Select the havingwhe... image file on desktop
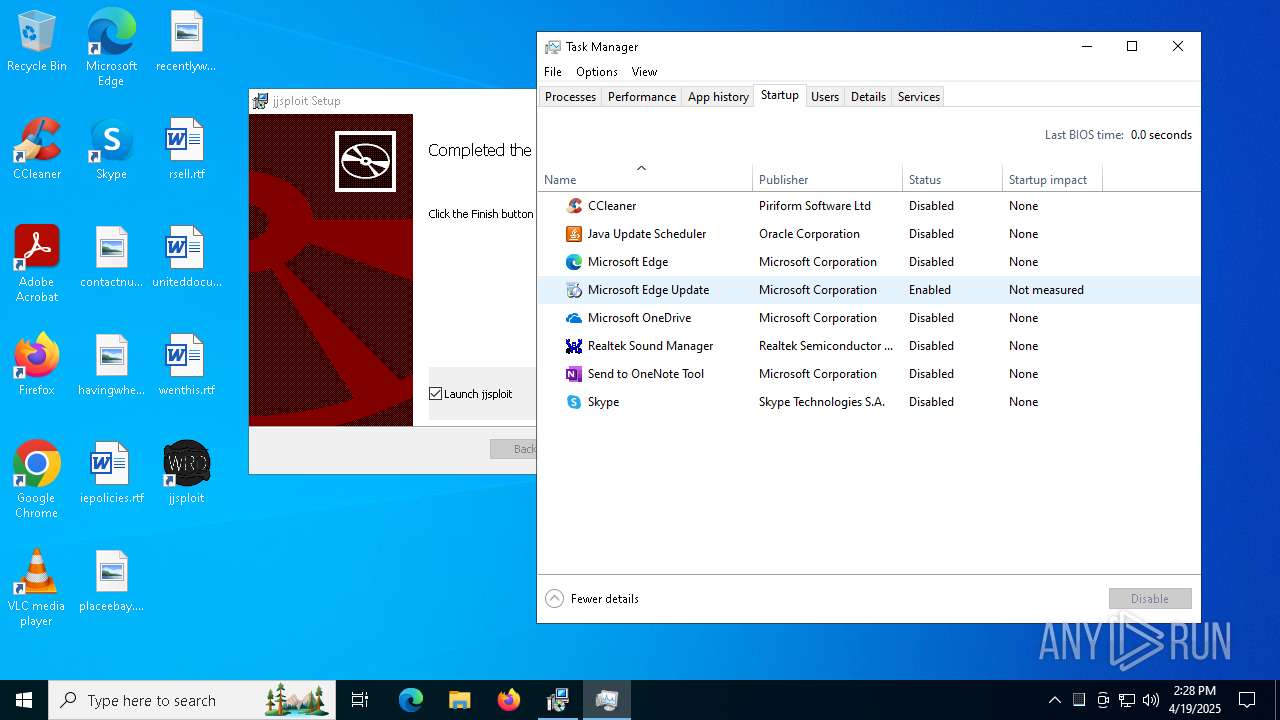The image size is (1280, 720). (x=111, y=366)
